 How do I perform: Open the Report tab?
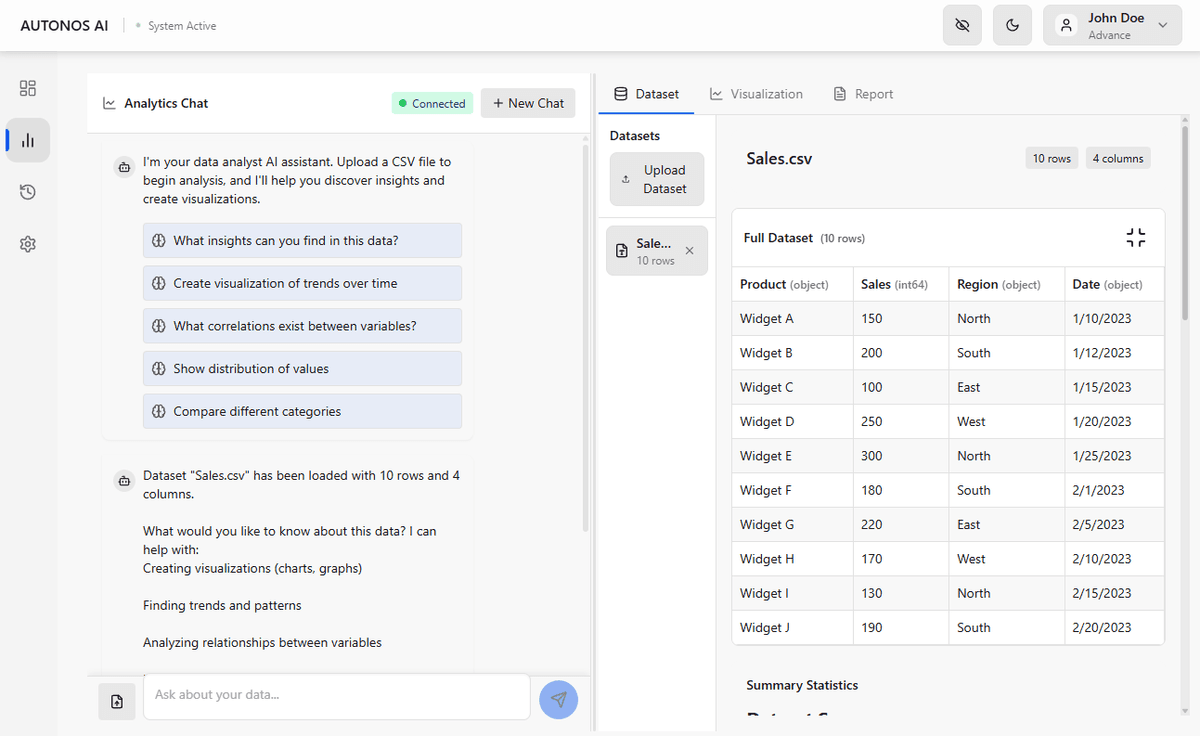point(862,93)
